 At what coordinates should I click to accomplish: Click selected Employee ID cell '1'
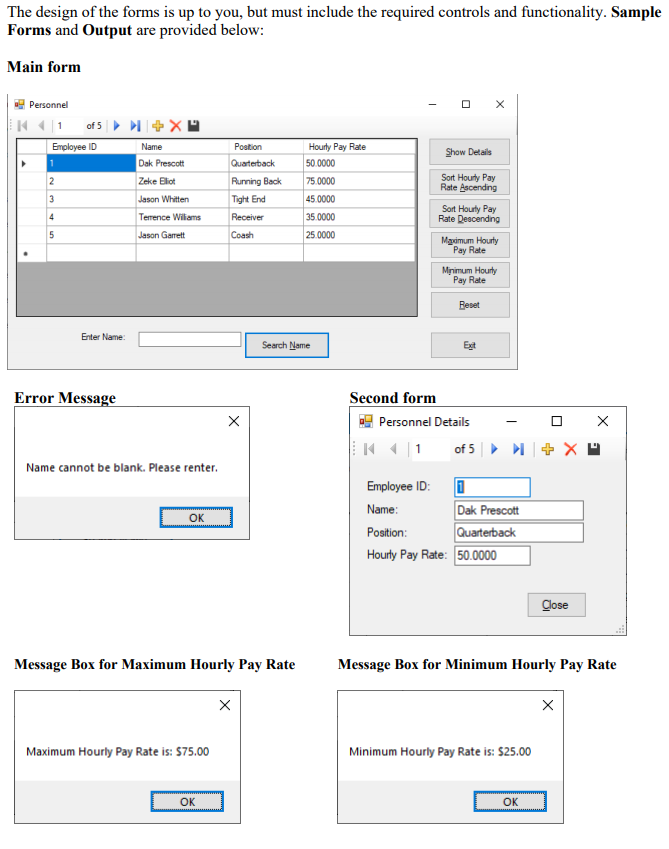coord(91,163)
